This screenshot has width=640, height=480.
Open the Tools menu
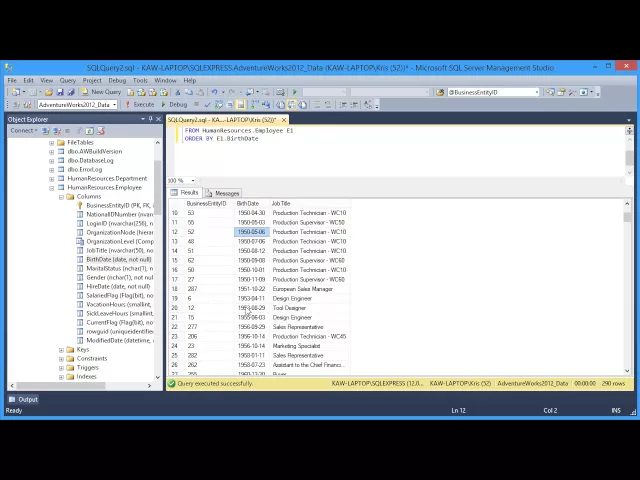(140, 80)
